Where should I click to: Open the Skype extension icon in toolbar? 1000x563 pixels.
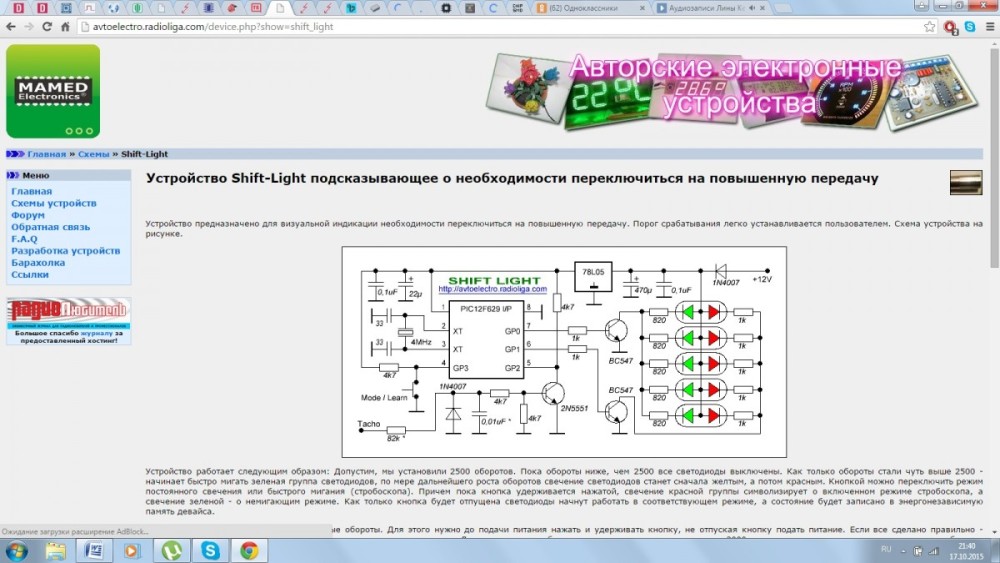[x=970, y=27]
